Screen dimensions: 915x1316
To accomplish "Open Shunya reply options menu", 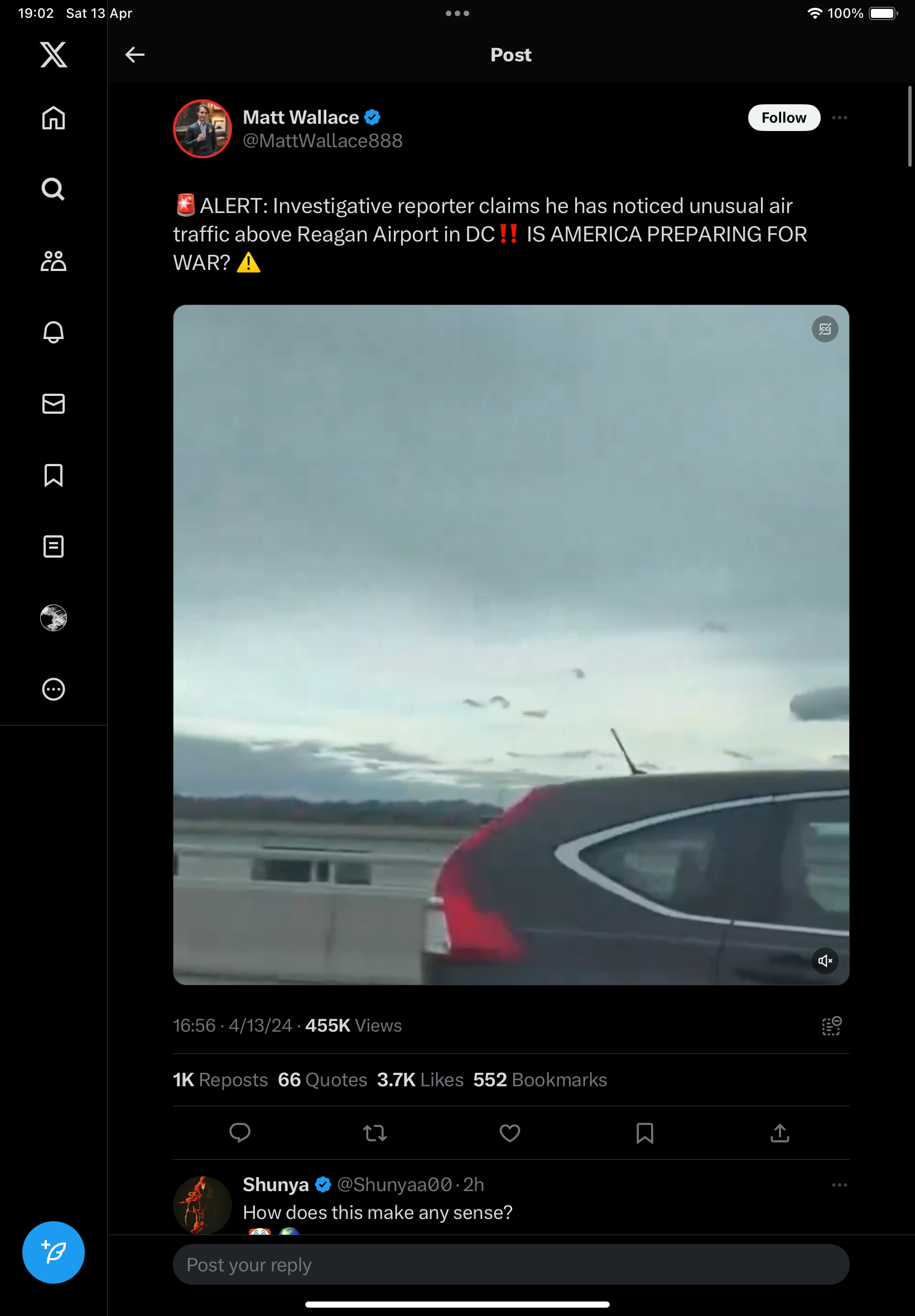I will pyautogui.click(x=839, y=1185).
